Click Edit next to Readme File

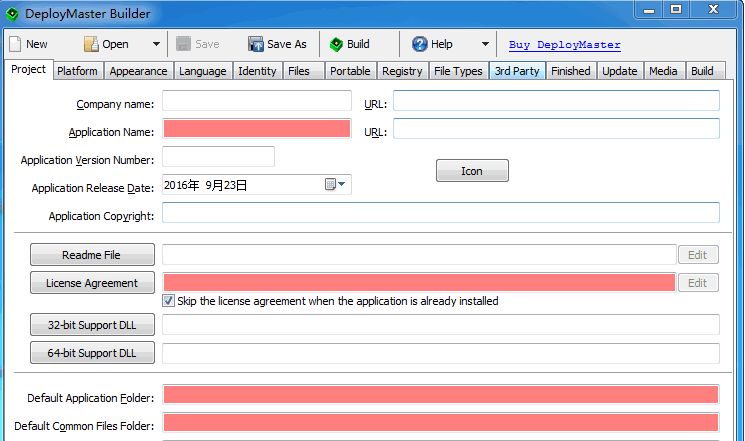(x=698, y=255)
